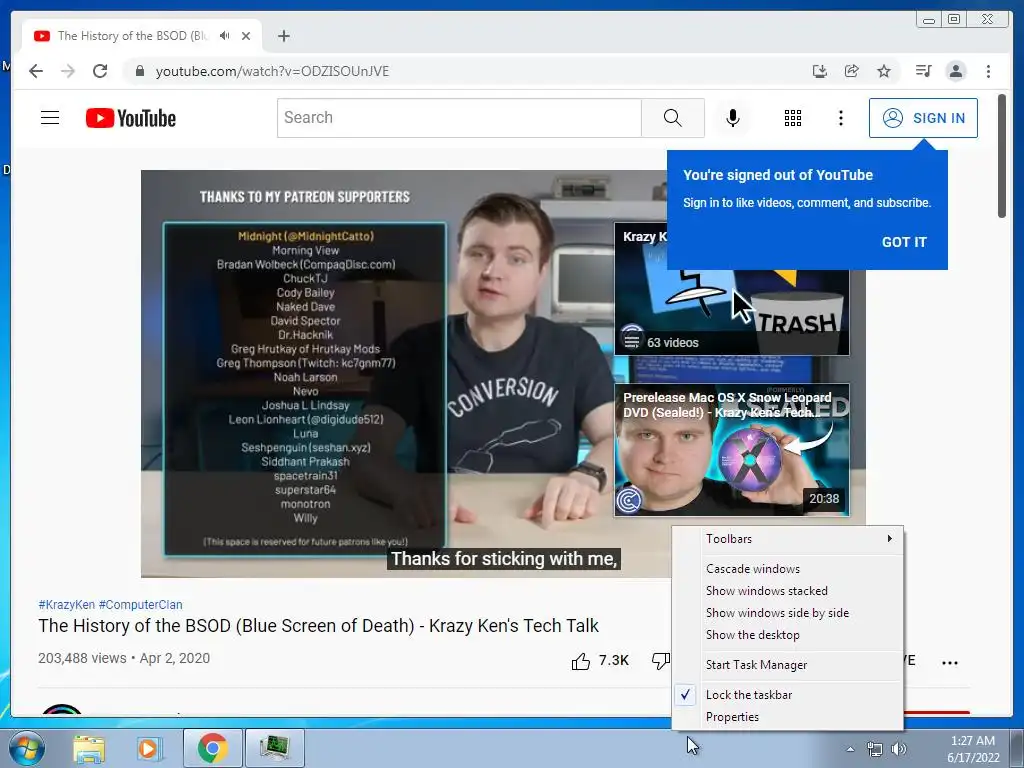1024x768 pixels.
Task: Install app icon in address bar
Action: [x=820, y=71]
